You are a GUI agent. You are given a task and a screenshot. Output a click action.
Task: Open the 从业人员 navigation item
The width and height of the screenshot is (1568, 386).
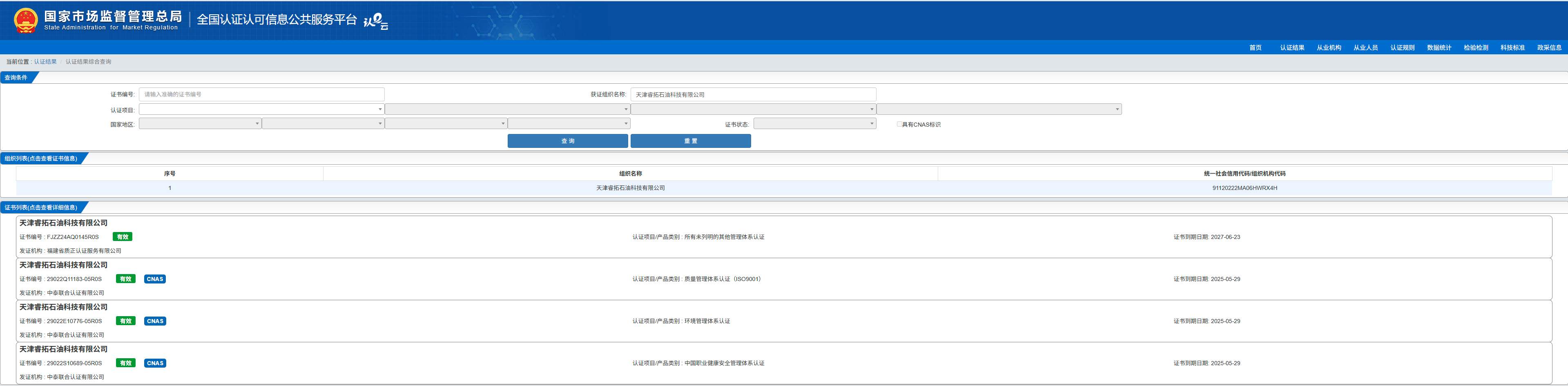tap(1365, 47)
